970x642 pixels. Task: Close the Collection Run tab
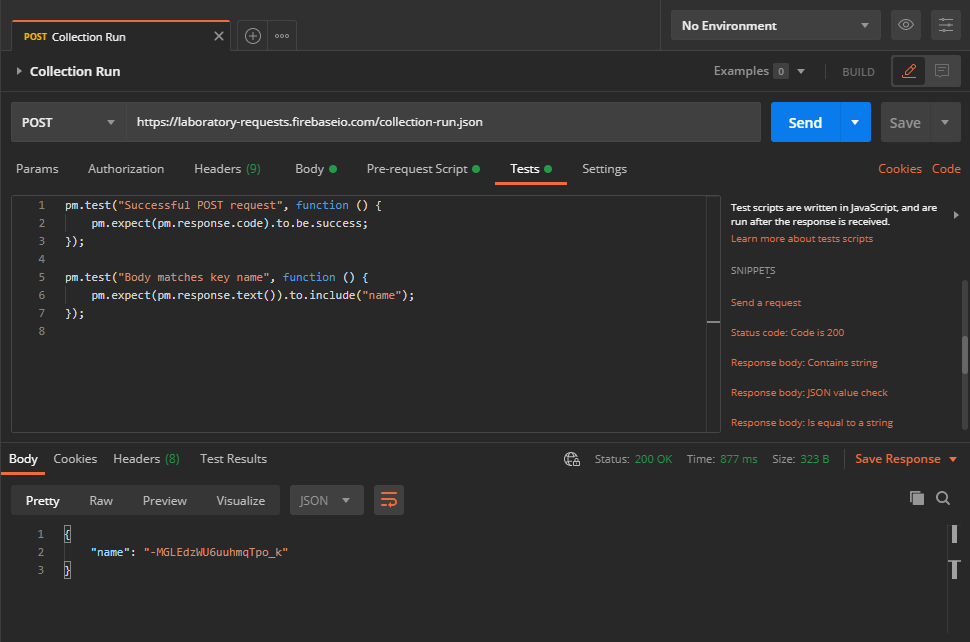coord(218,36)
